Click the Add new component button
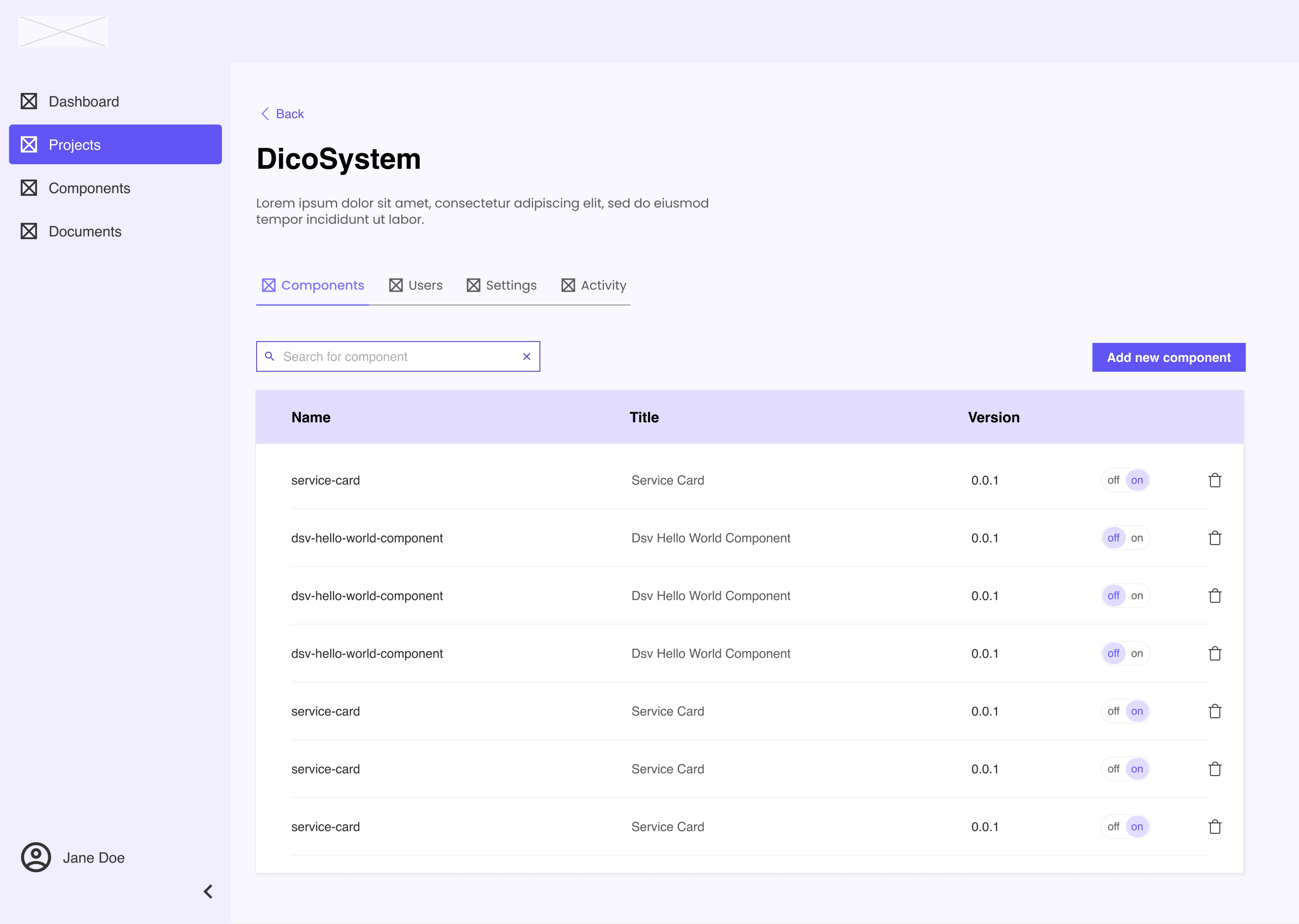The image size is (1299, 924). point(1169,357)
